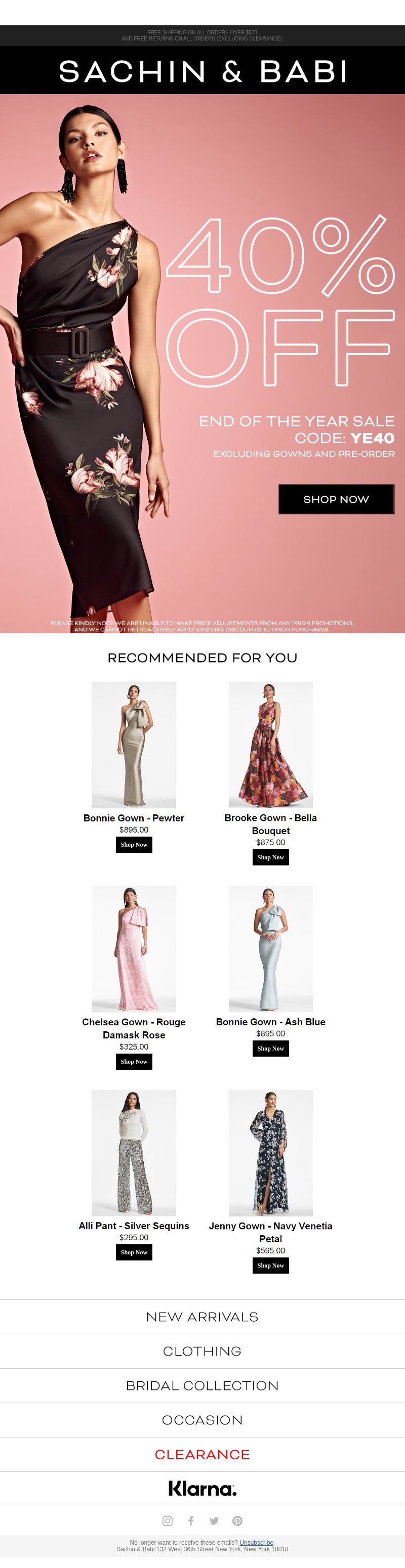The width and height of the screenshot is (405, 1568).
Task: Open the Jenny Gown Navy Venetia Petal title
Action: [270, 1232]
